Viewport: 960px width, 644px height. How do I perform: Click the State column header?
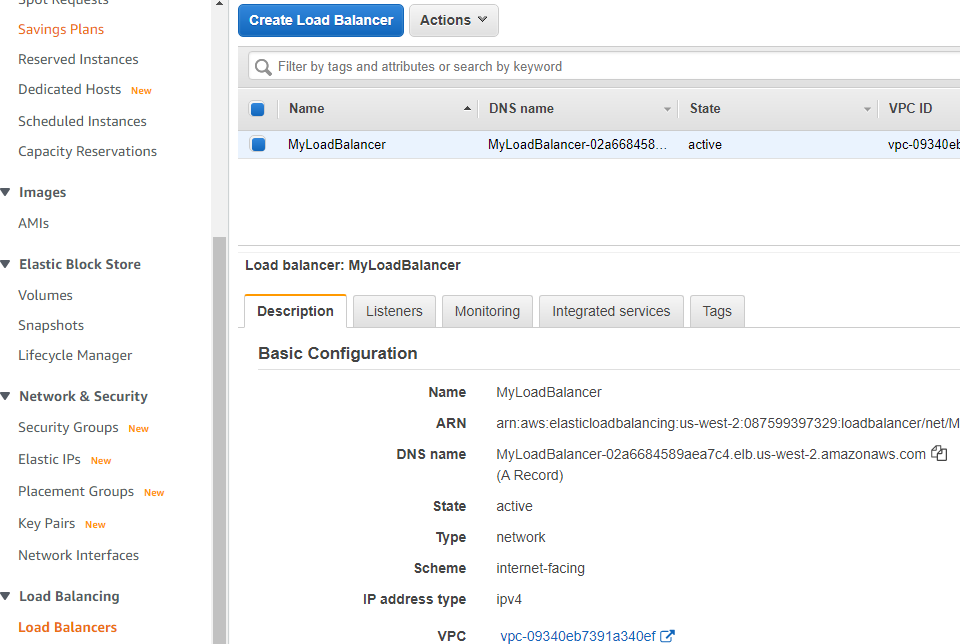coord(705,108)
